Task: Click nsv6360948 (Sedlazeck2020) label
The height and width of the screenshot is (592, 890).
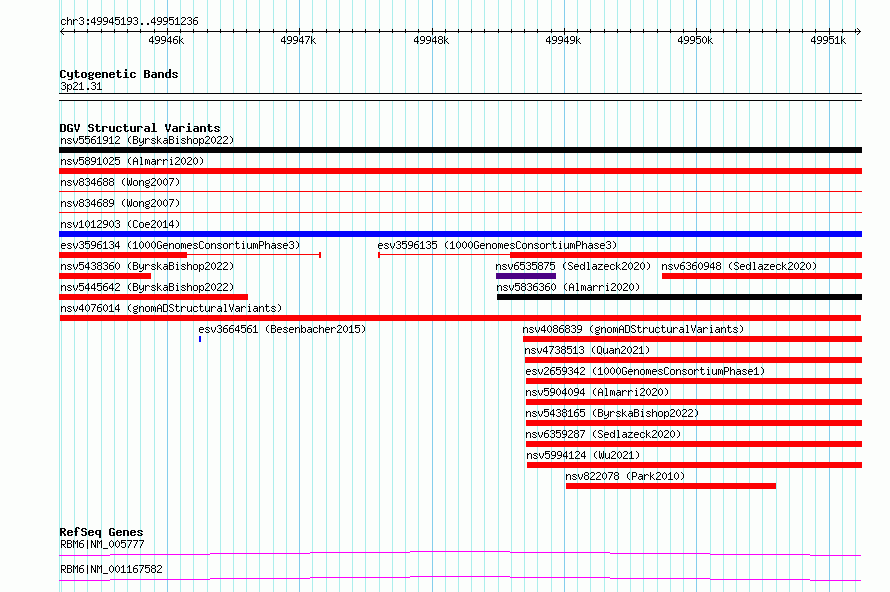Action: pyautogui.click(x=739, y=266)
